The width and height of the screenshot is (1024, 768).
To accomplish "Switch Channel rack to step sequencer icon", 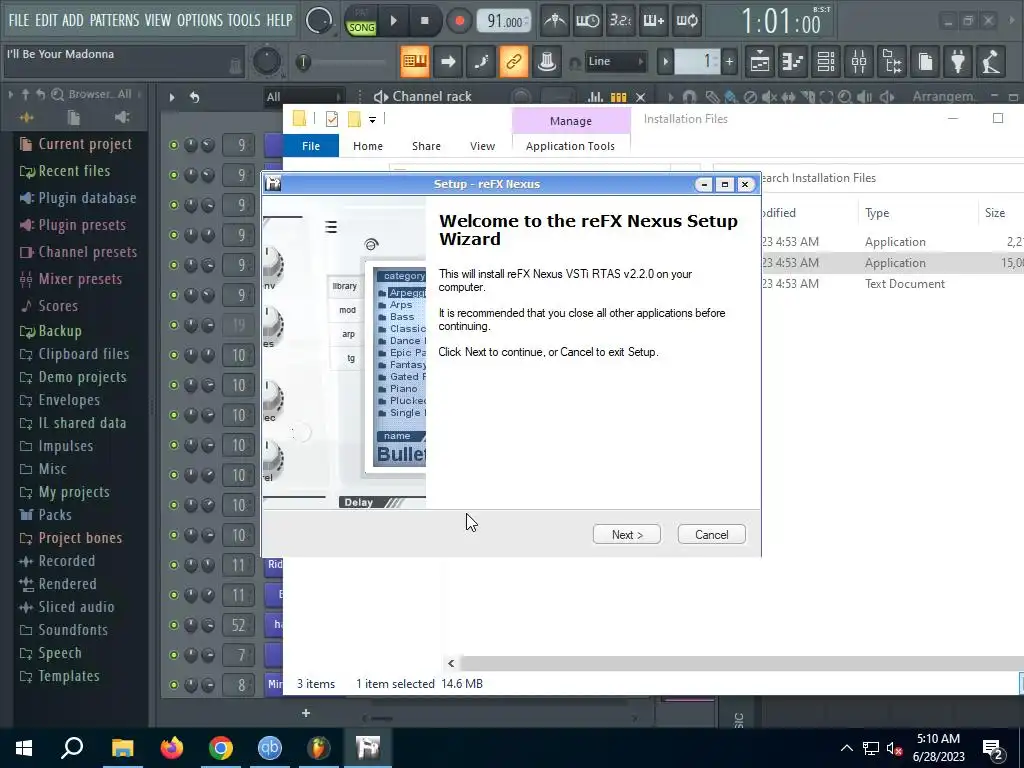I will [x=618, y=97].
